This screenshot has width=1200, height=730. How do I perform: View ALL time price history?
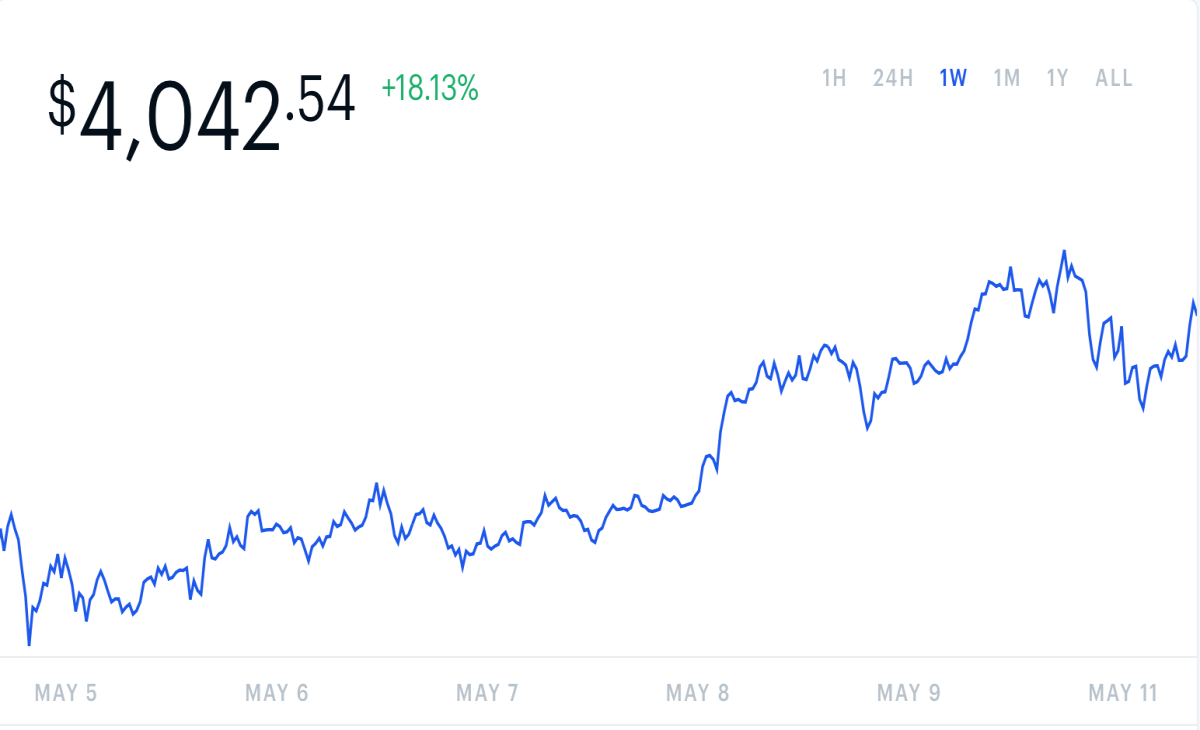click(x=1114, y=78)
